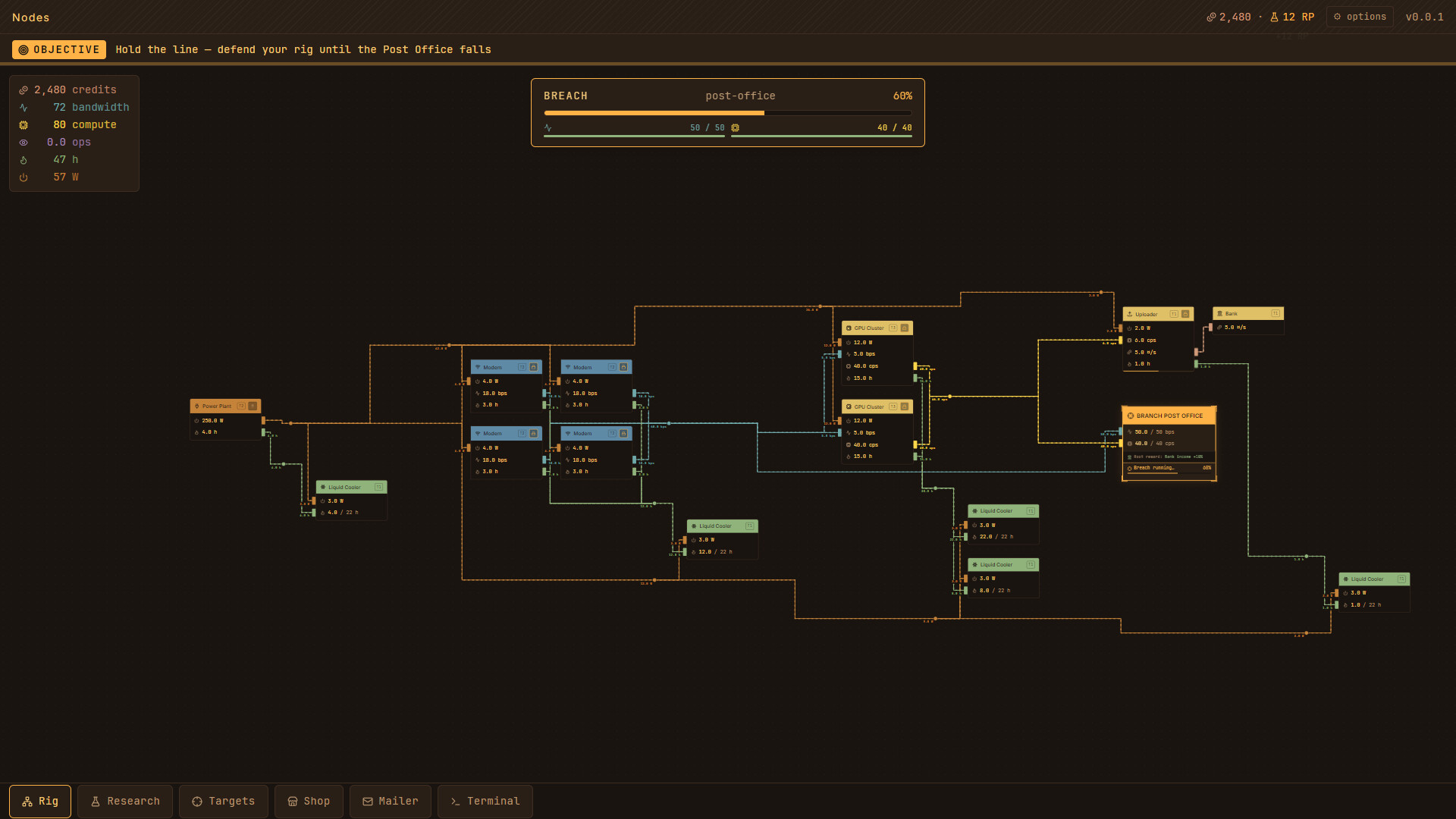
Task: Click the Uploader node's upload arrow icon
Action: tap(1130, 314)
